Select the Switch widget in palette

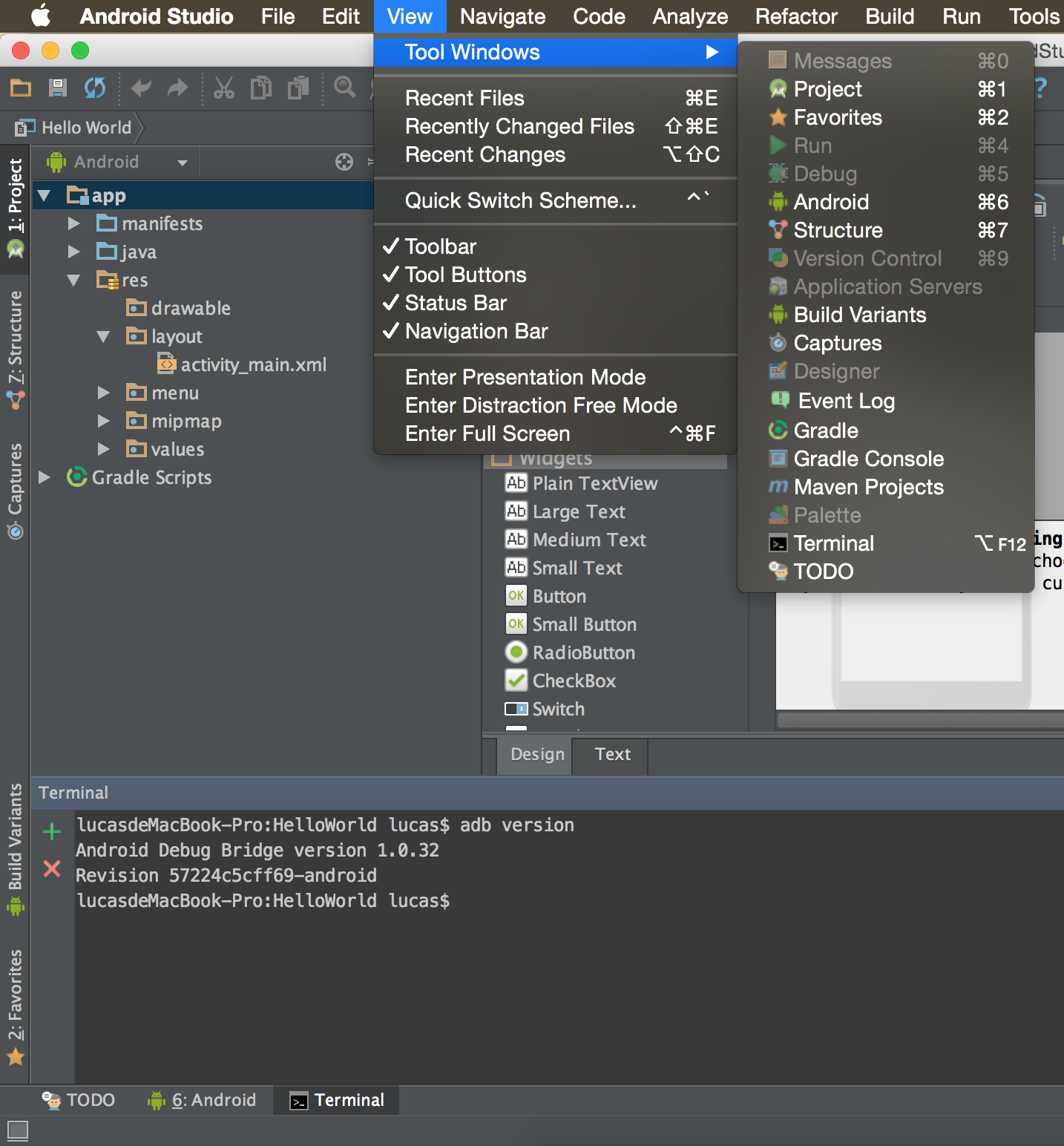coord(545,709)
